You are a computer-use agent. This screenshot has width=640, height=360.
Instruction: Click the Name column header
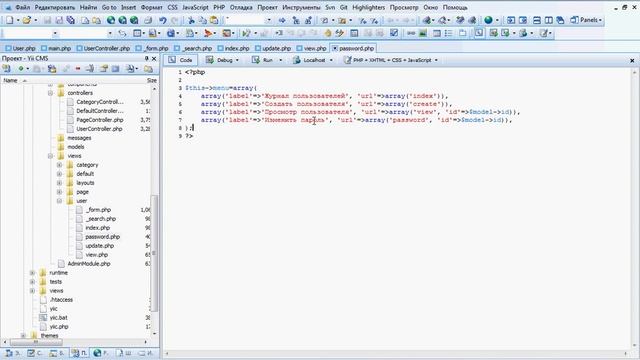point(11,80)
